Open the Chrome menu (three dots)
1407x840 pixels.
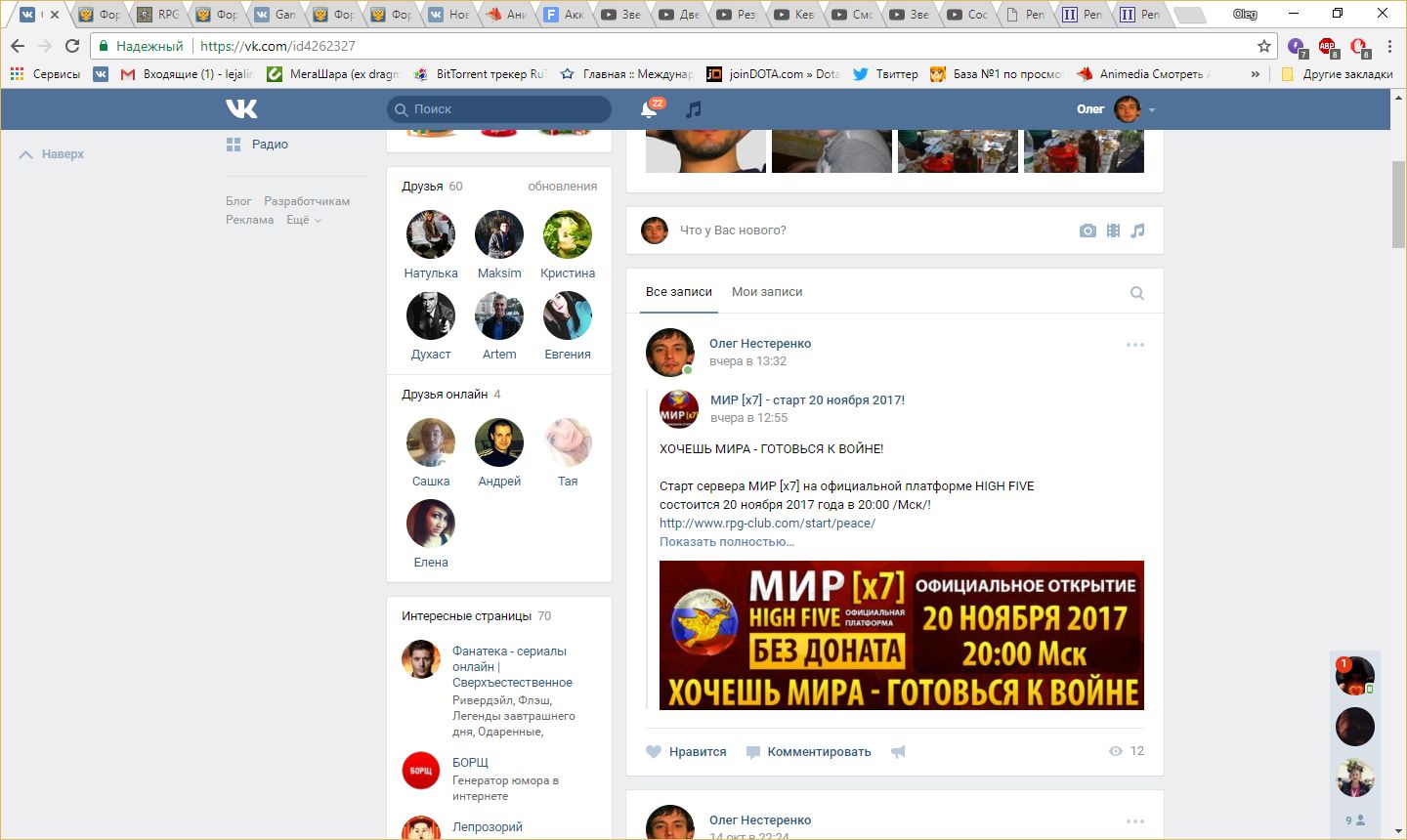tap(1389, 46)
